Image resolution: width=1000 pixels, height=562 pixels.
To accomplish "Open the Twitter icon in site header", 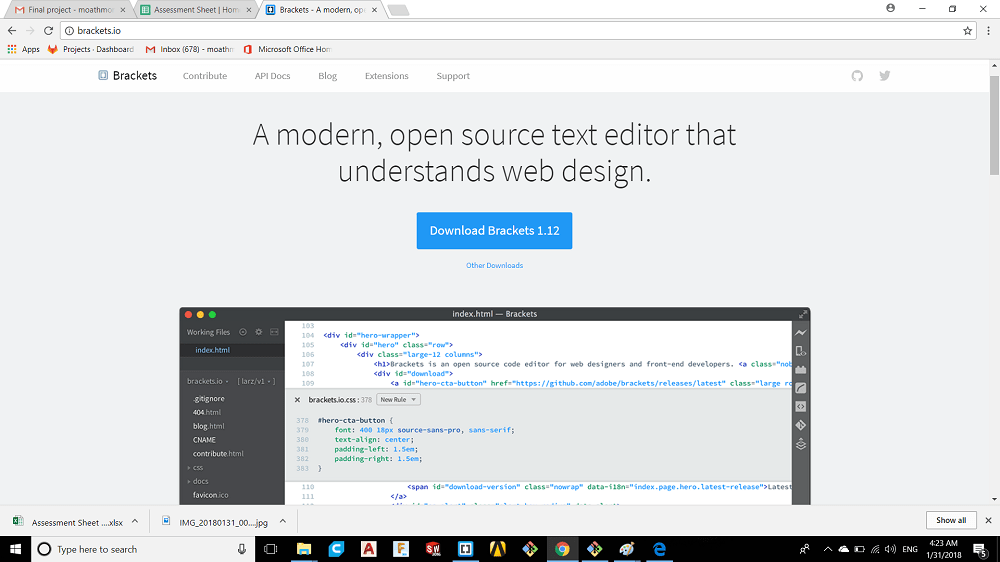I will click(885, 76).
